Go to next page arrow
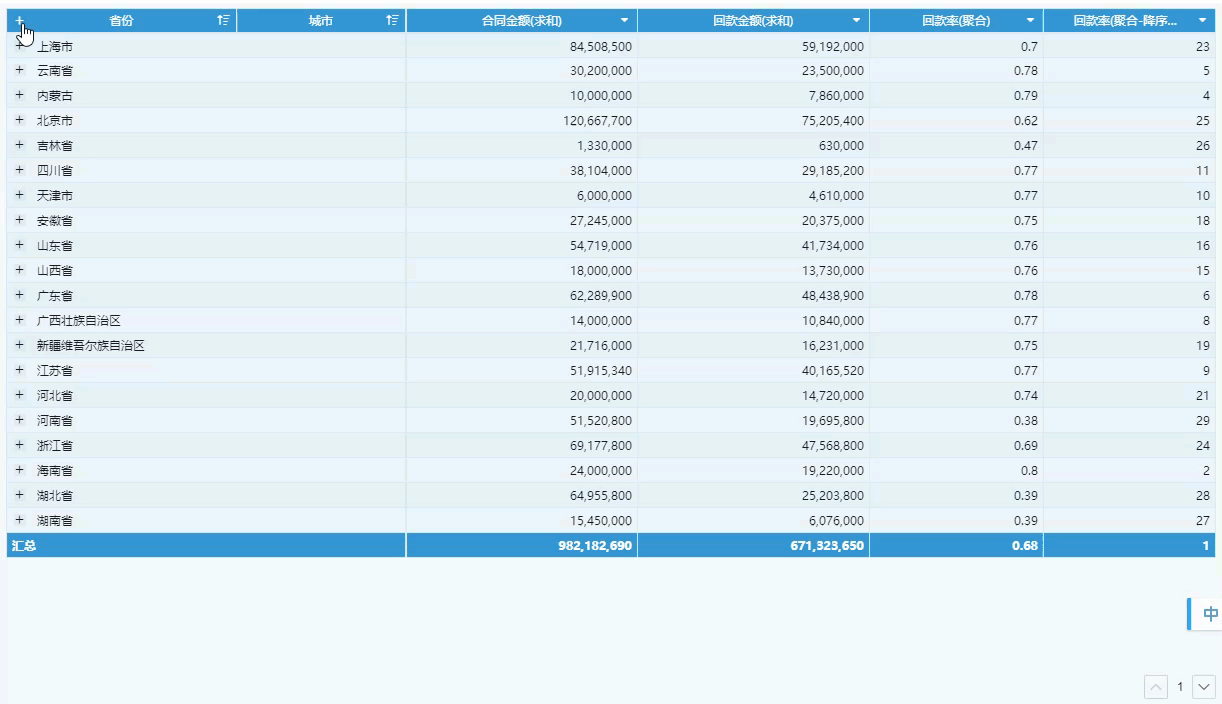This screenshot has width=1222, height=704. pos(1204,687)
